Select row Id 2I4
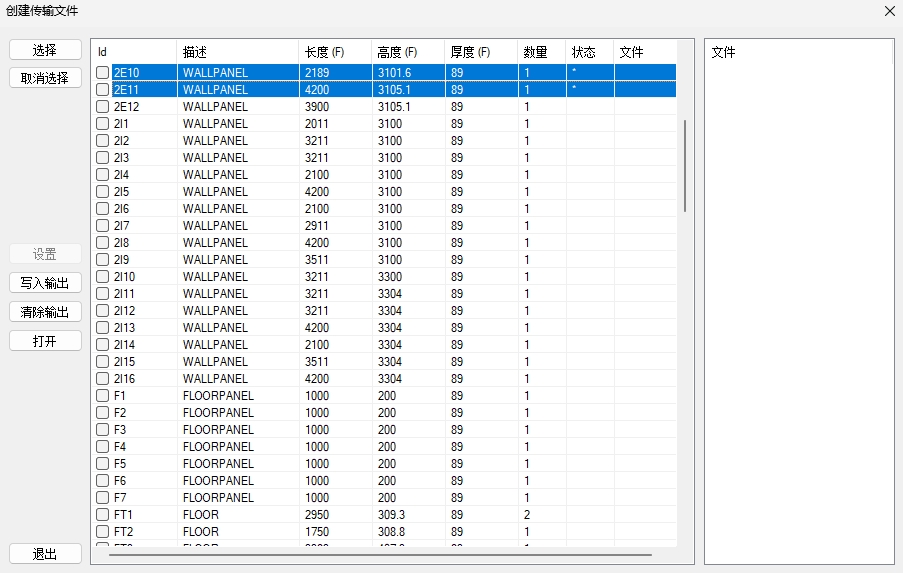 click(122, 174)
